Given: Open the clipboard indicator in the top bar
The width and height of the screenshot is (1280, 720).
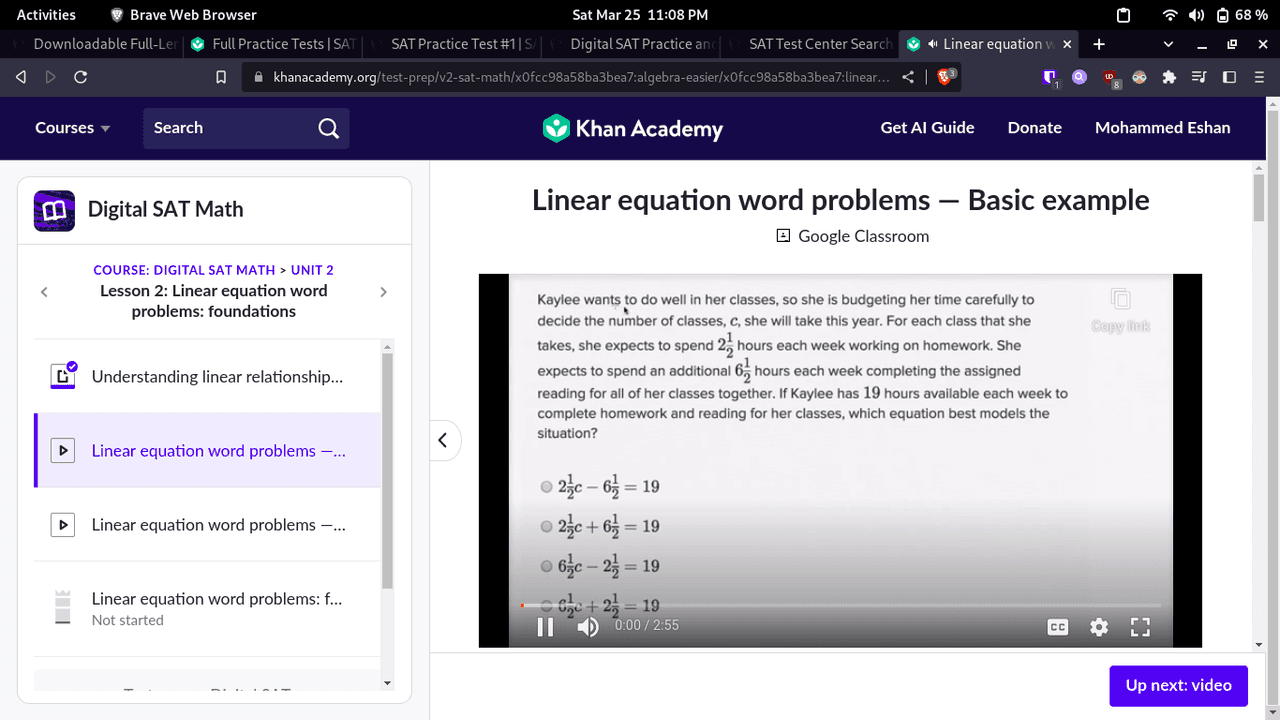Looking at the screenshot, I should [x=1123, y=15].
